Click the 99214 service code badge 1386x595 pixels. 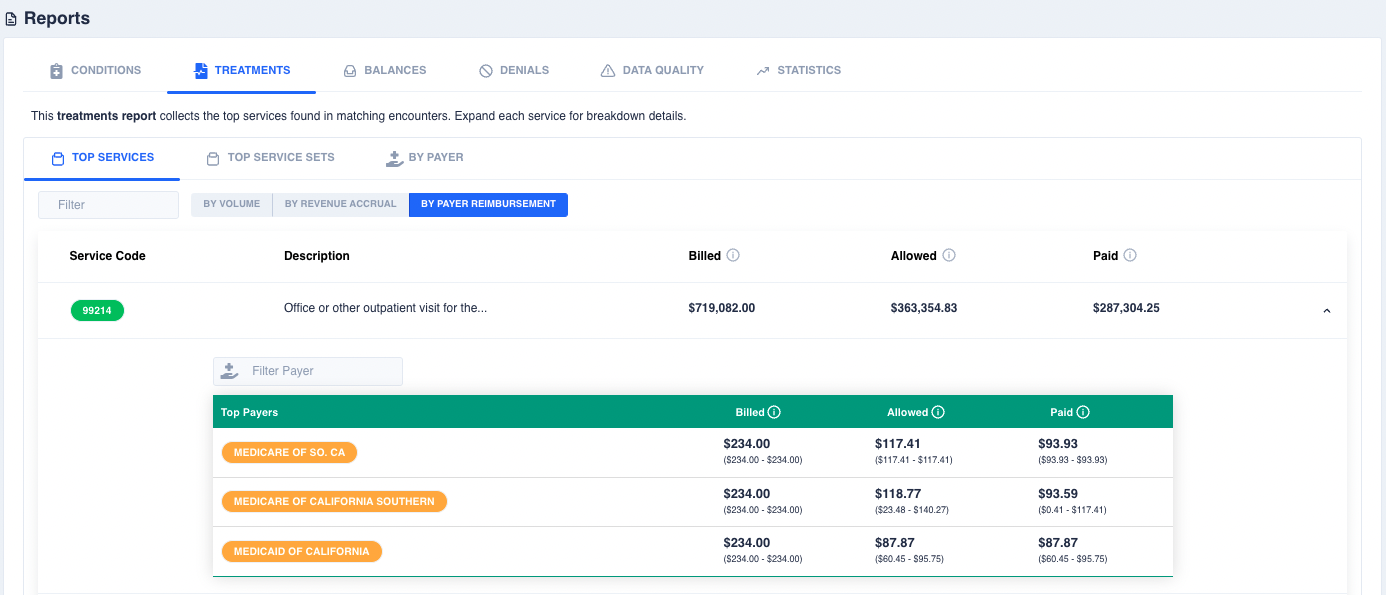pos(97,310)
